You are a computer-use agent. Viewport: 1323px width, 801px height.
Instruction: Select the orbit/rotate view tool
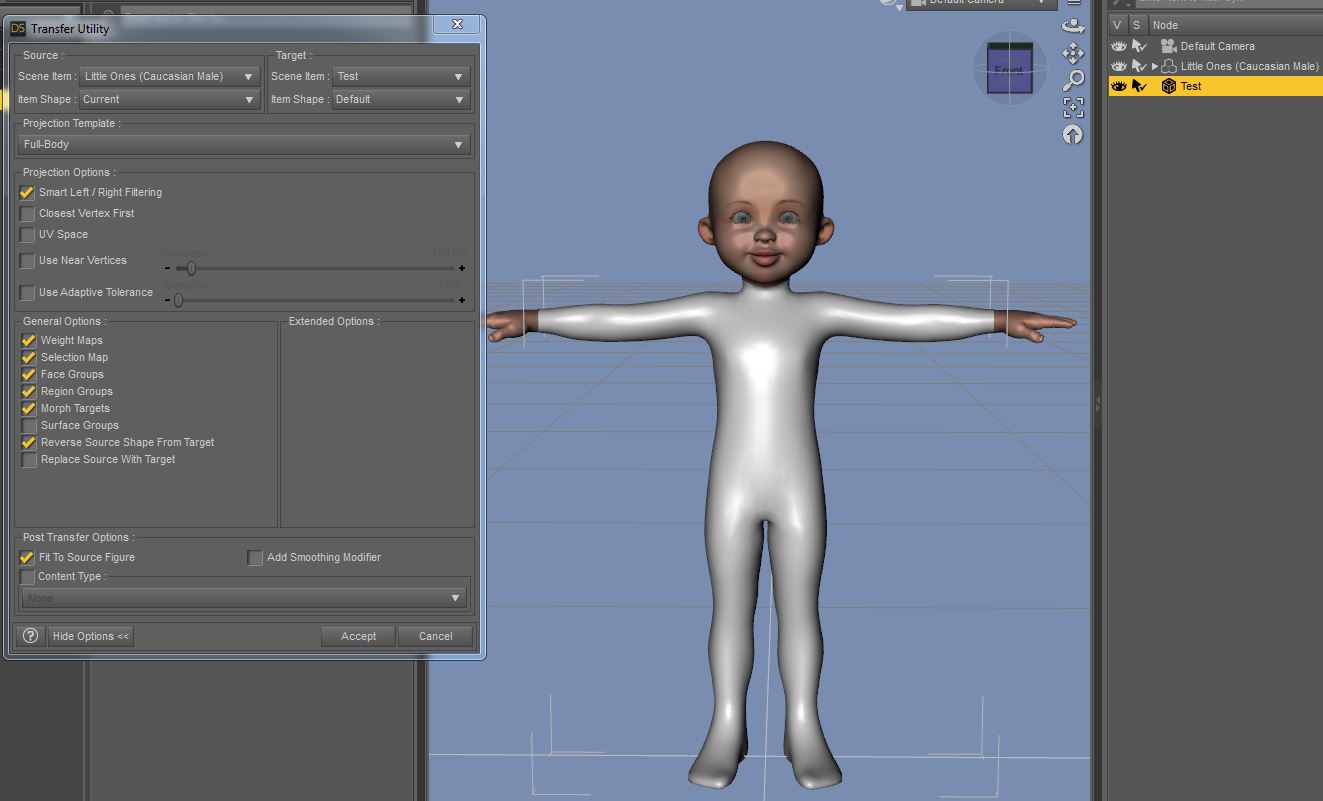[x=1073, y=26]
